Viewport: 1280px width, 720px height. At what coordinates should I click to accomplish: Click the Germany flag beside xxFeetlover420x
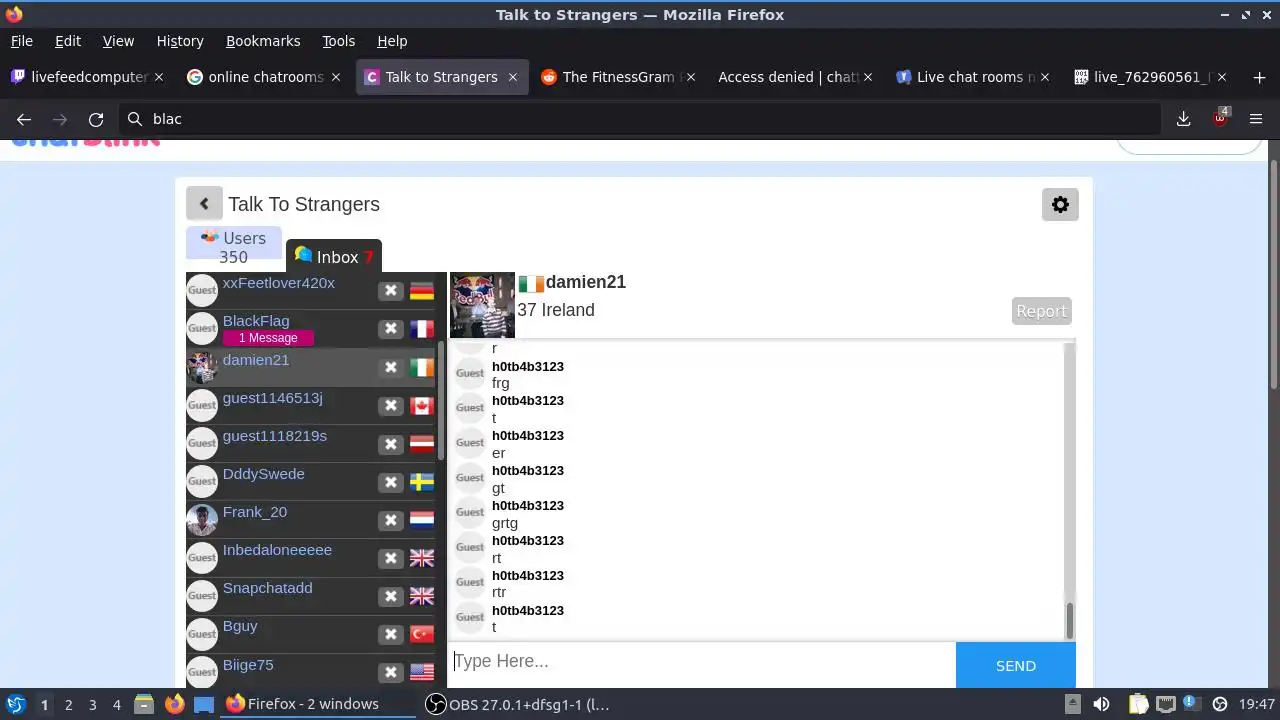(x=422, y=291)
